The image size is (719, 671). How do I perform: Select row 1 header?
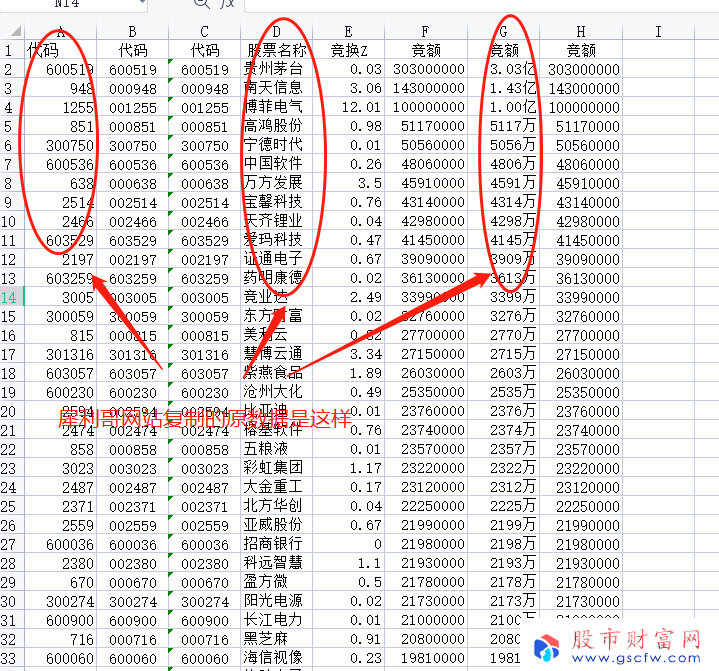[x=12, y=50]
